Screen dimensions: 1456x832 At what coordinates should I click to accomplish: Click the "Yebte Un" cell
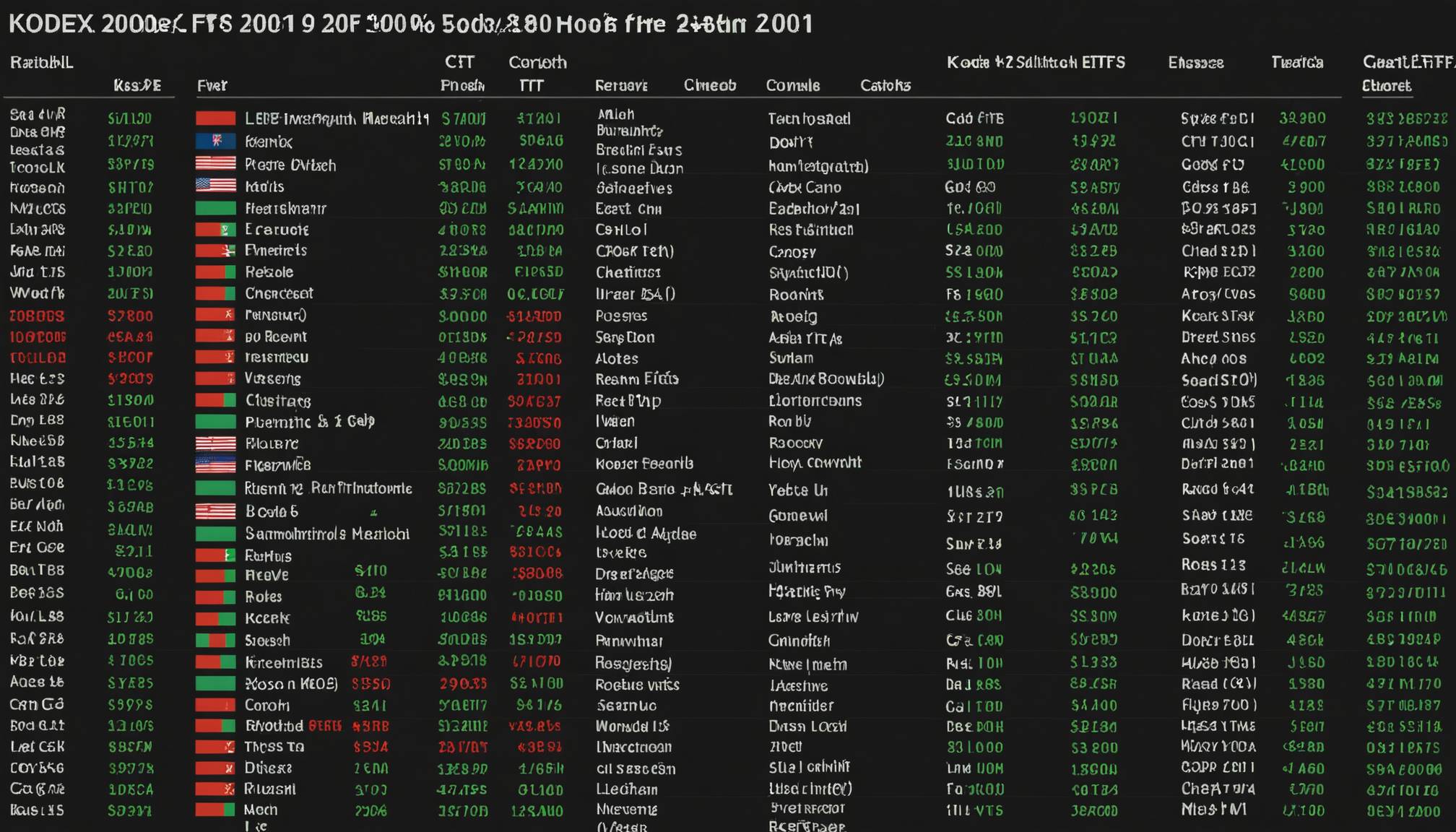tap(798, 490)
